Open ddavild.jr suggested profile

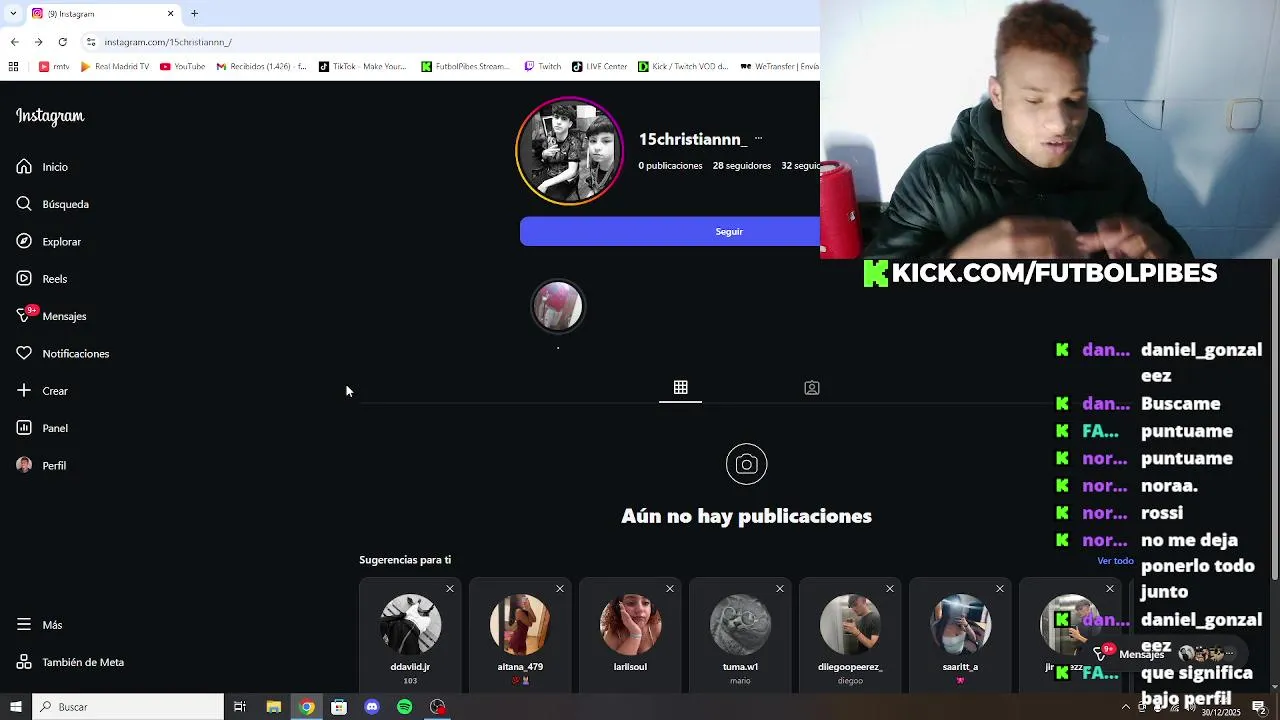tap(410, 625)
